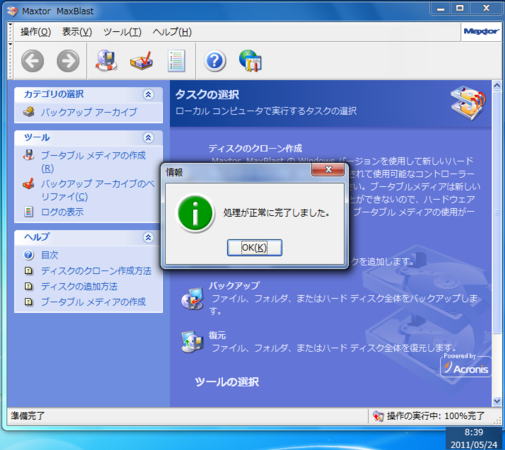Open the log list toolbar icon
Screen dimensions: 505x450
[176, 61]
